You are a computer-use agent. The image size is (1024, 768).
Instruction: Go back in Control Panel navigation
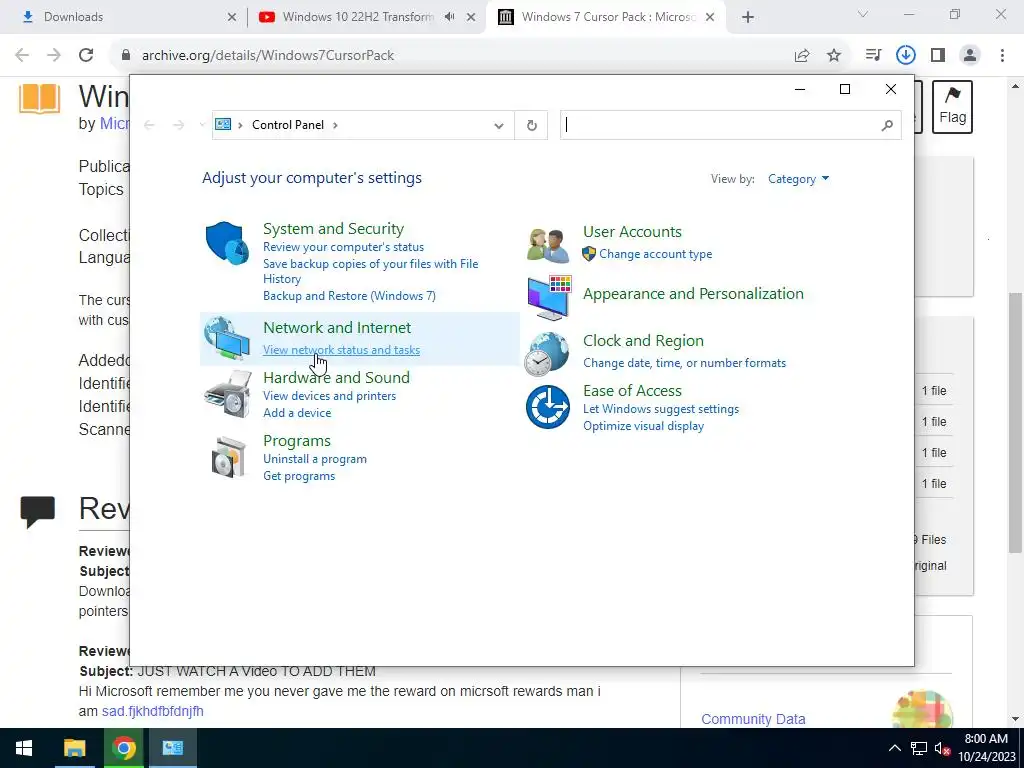(149, 125)
